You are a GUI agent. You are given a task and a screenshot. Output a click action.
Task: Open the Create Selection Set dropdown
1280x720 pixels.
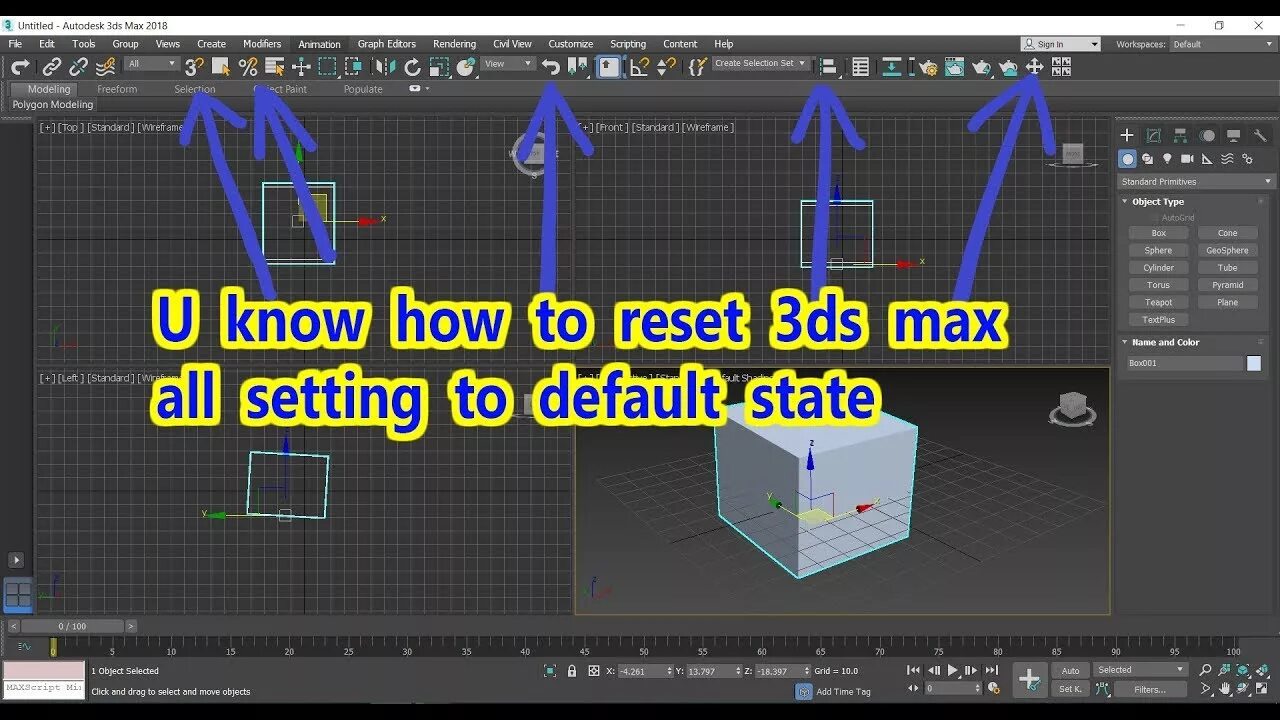[761, 63]
